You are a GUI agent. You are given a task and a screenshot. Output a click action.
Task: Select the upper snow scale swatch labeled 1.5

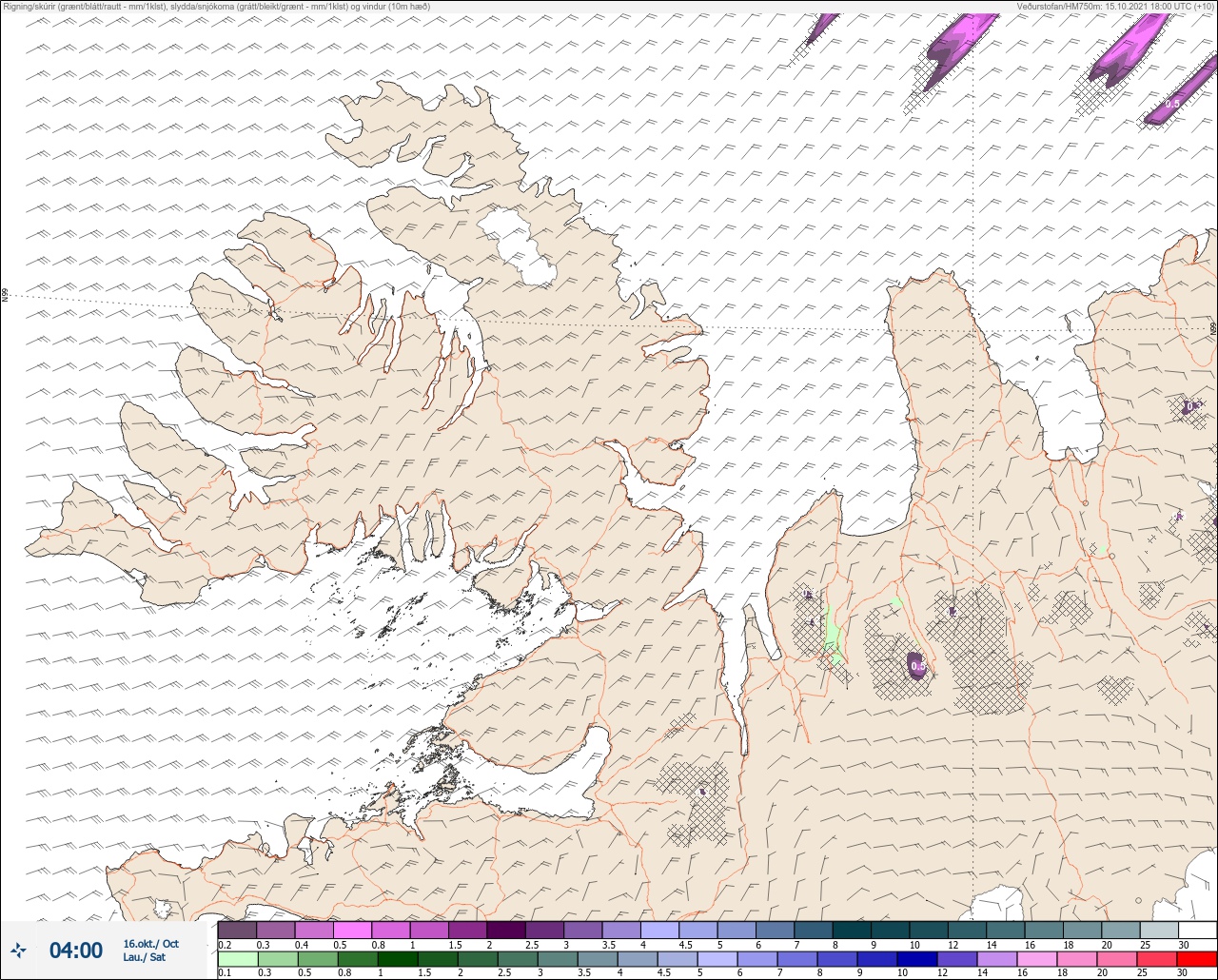467,930
